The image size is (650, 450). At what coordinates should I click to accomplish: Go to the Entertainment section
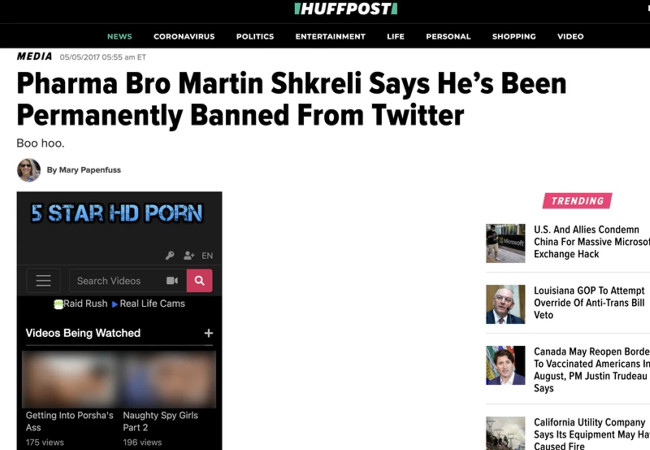click(330, 36)
